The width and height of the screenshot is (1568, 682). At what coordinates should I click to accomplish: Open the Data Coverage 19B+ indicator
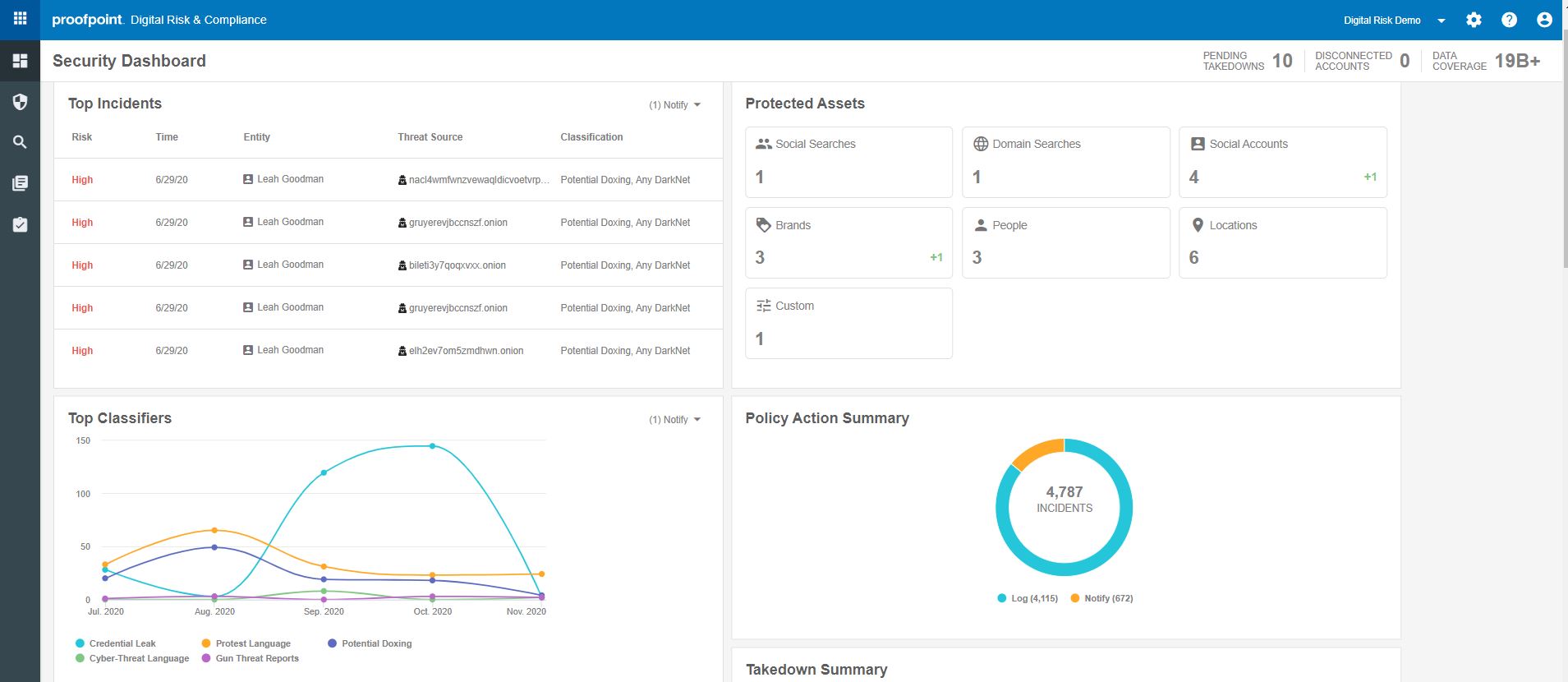click(1486, 61)
